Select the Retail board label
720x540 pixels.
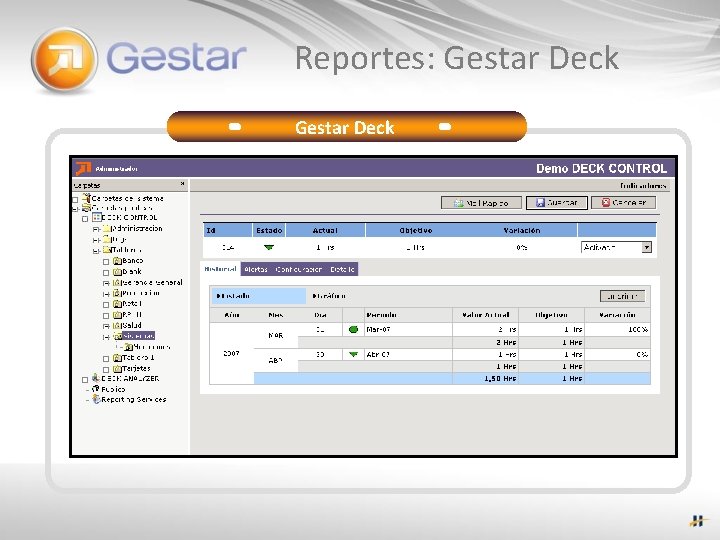point(132,304)
